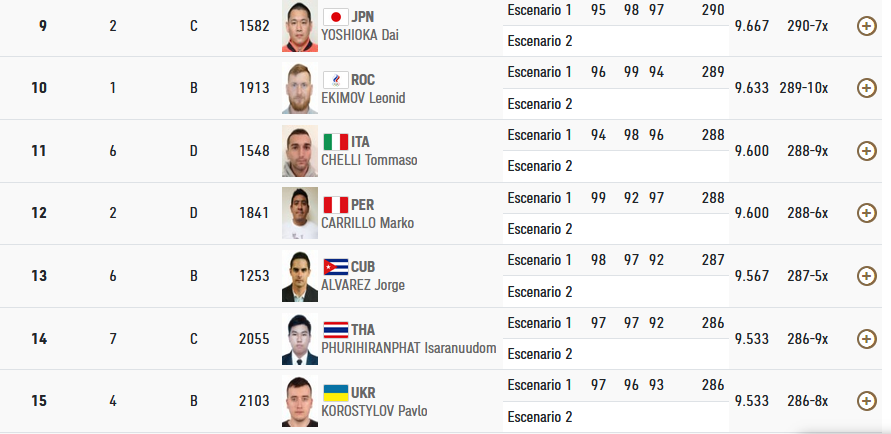The image size is (891, 434).
Task: Click the ROC flag icon
Action: [x=335, y=80]
